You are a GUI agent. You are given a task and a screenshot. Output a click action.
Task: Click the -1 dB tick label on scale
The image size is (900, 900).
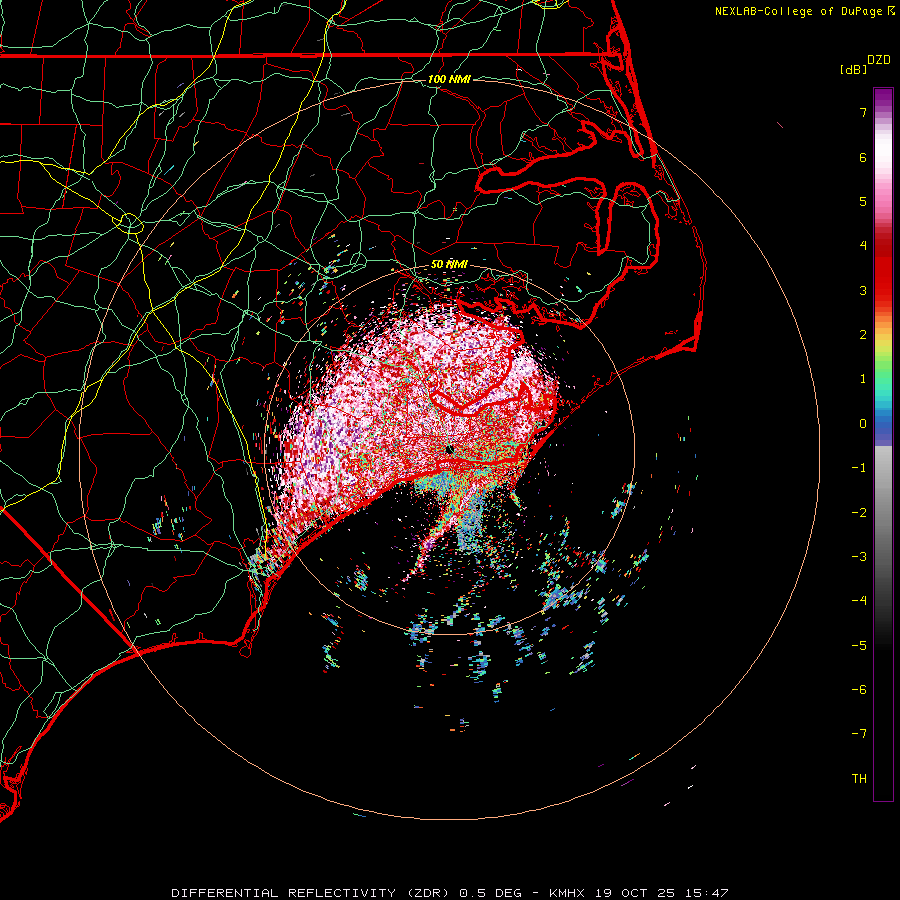point(859,468)
